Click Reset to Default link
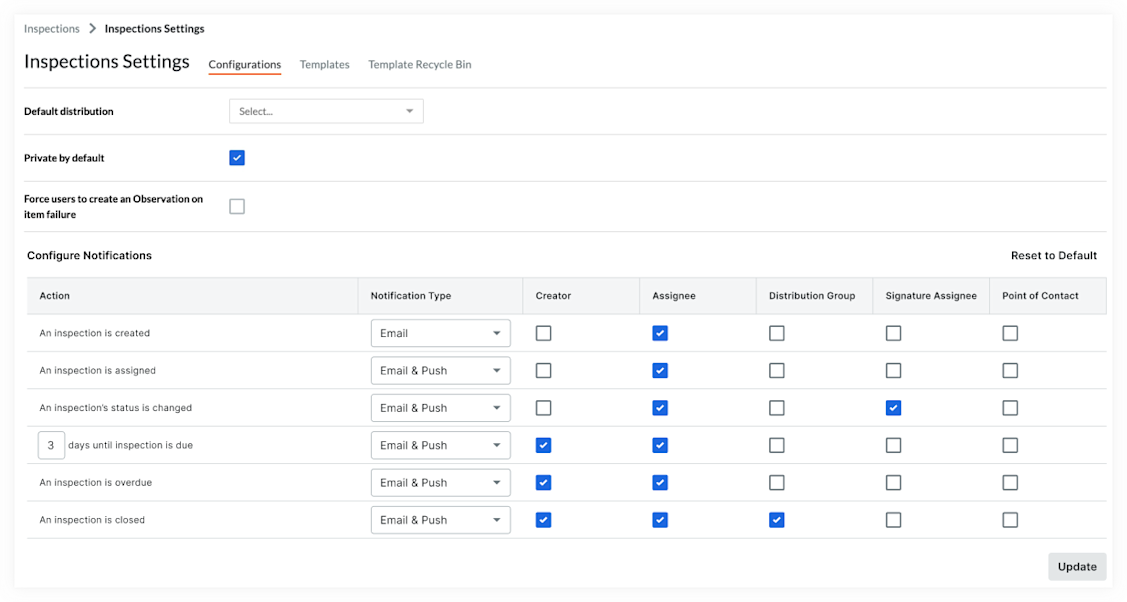This screenshot has height=602, width=1127. [1054, 256]
